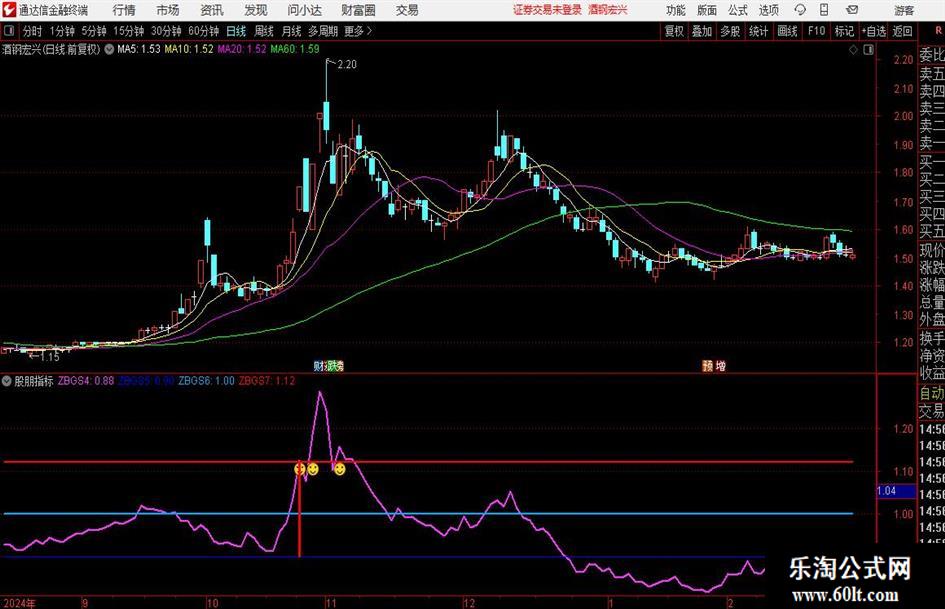Open the mail envelope icon
The height and width of the screenshot is (609, 945).
coord(852,10)
